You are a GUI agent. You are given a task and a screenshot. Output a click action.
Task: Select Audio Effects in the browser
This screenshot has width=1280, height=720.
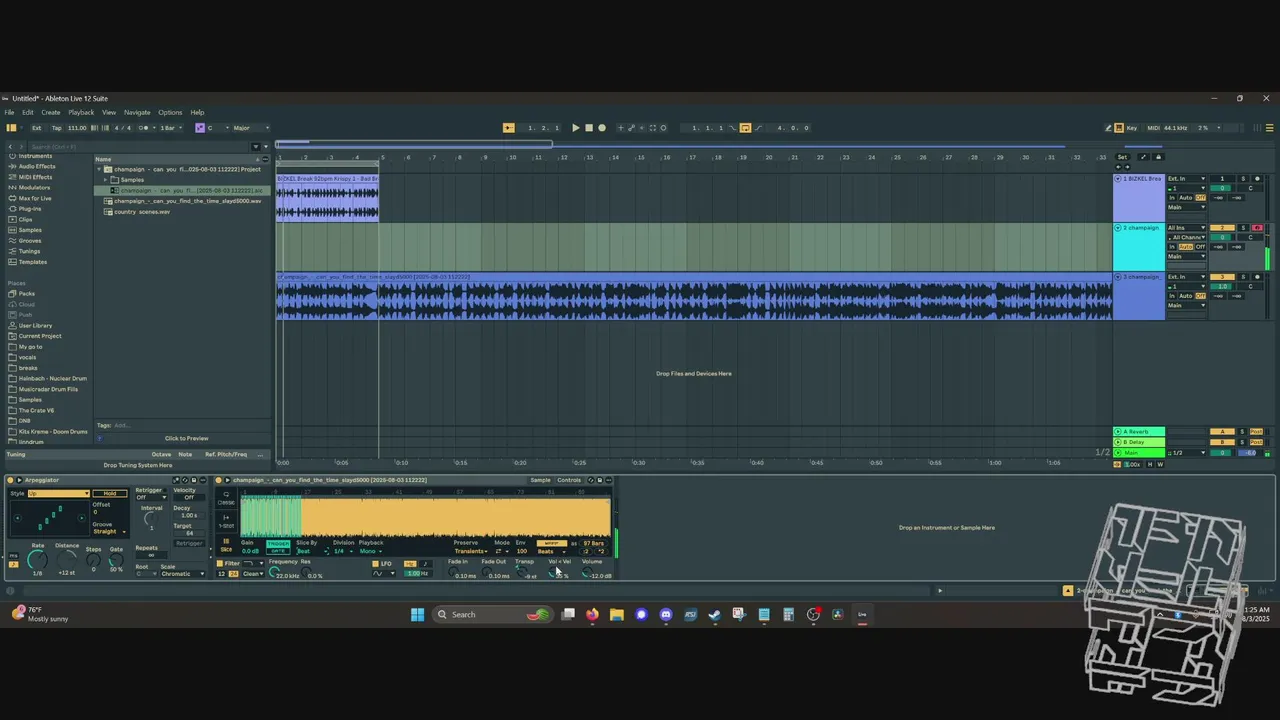coord(37,166)
